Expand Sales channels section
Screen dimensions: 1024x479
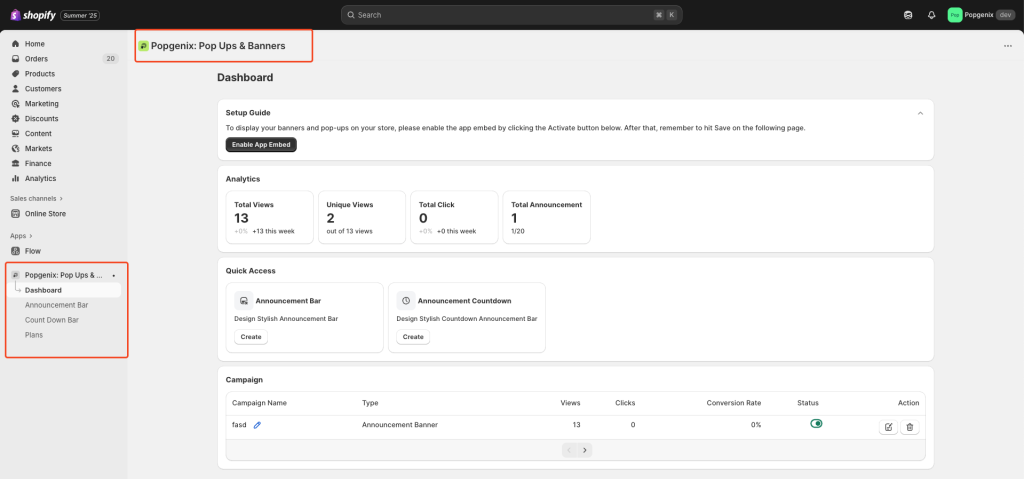click(x=37, y=198)
